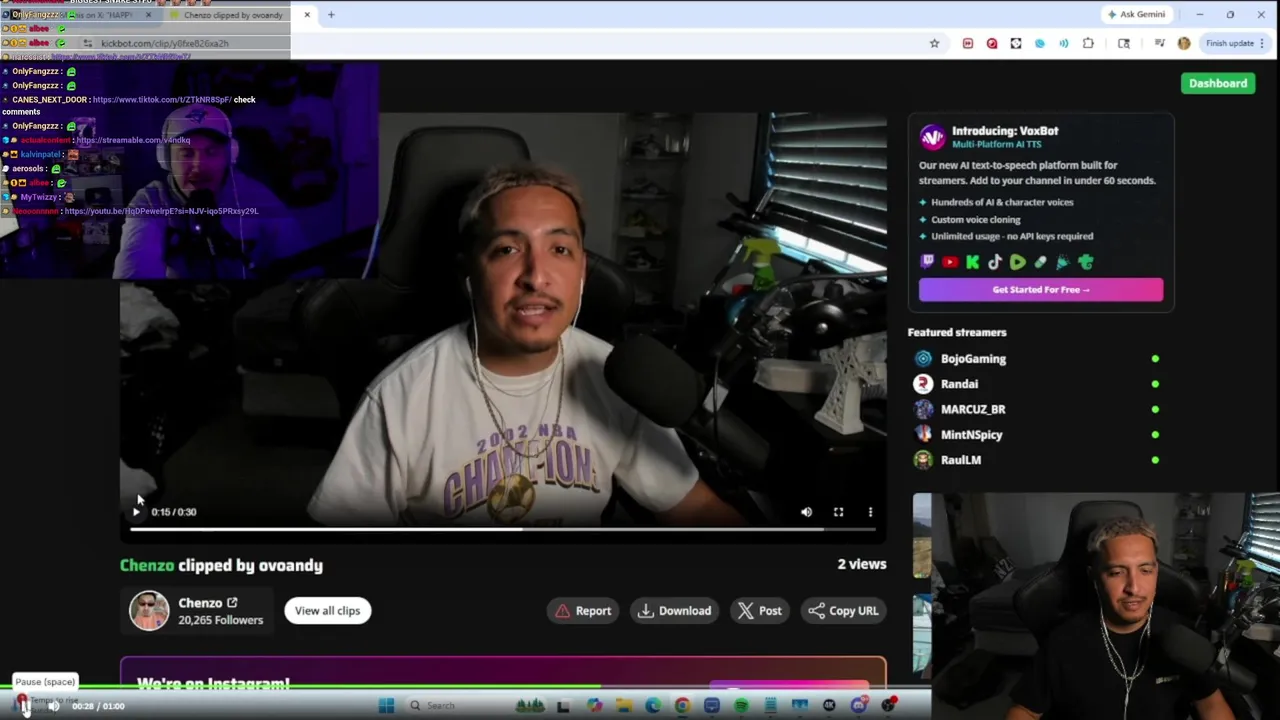Click the Kick icon in VoxBot card
The width and height of the screenshot is (1280, 720).
click(x=972, y=262)
